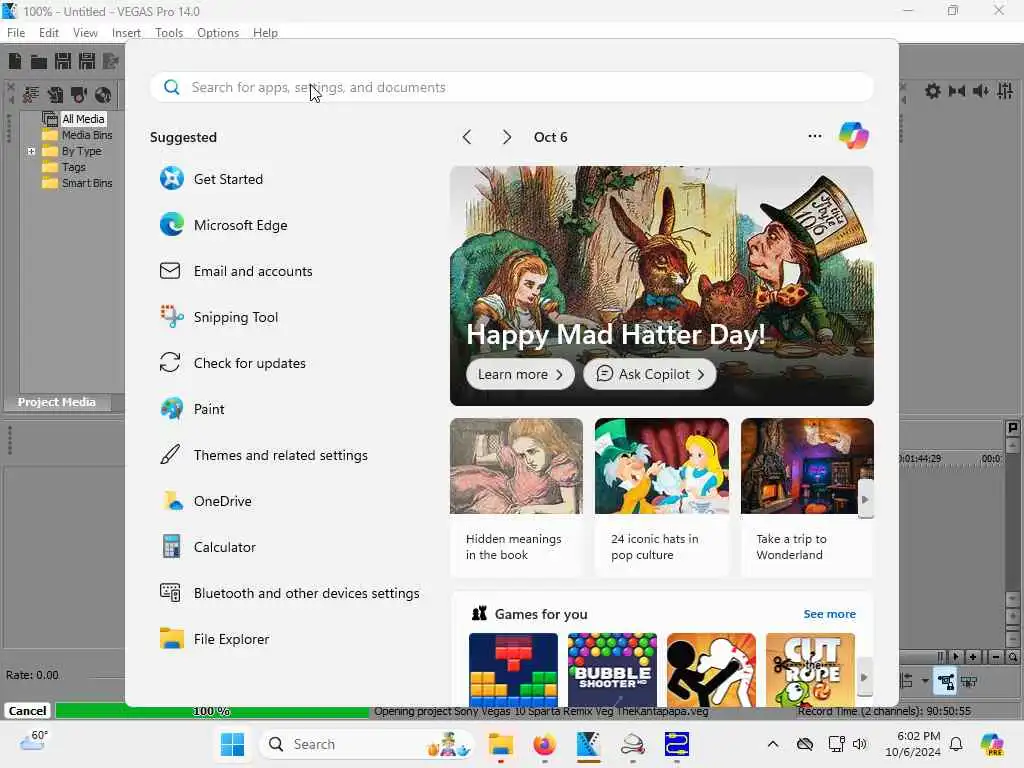Click Ask Copilot on Mad Hatter banner
The image size is (1024, 768).
click(650, 374)
